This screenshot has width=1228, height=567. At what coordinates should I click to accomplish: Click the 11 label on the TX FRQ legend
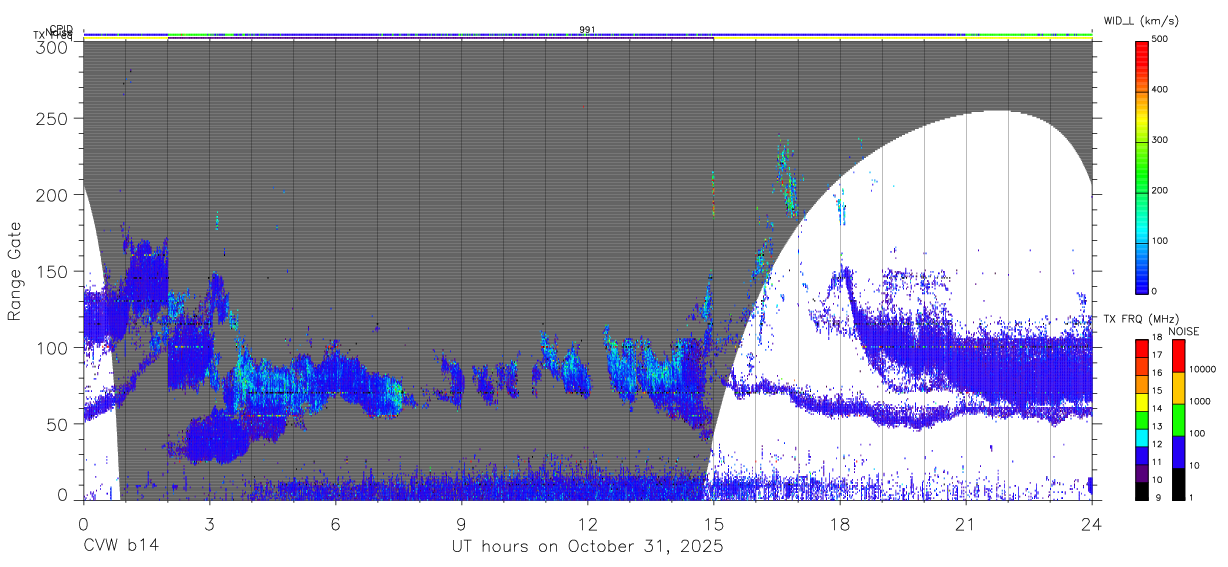1158,462
